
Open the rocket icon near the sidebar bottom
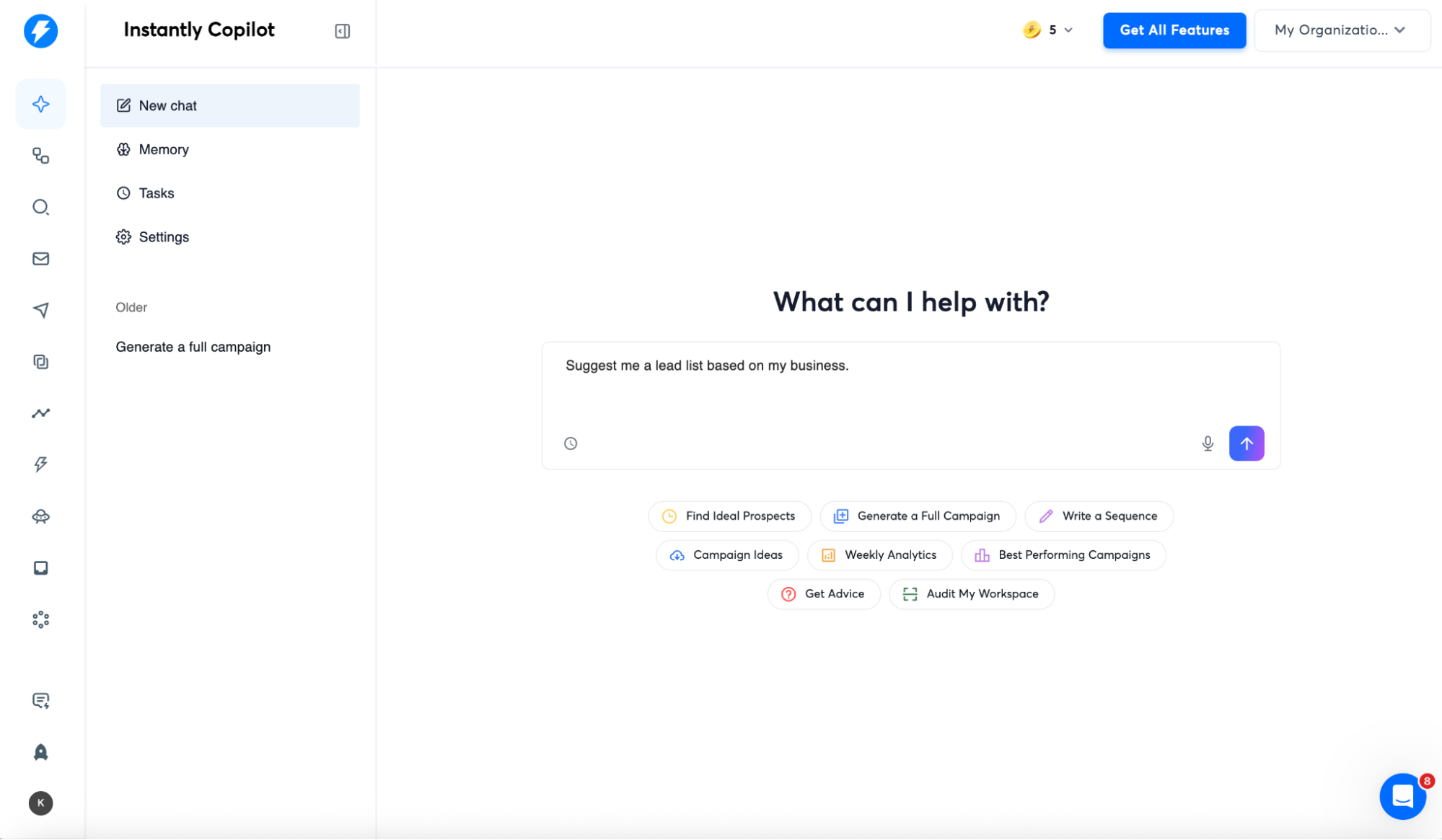pyautogui.click(x=41, y=751)
